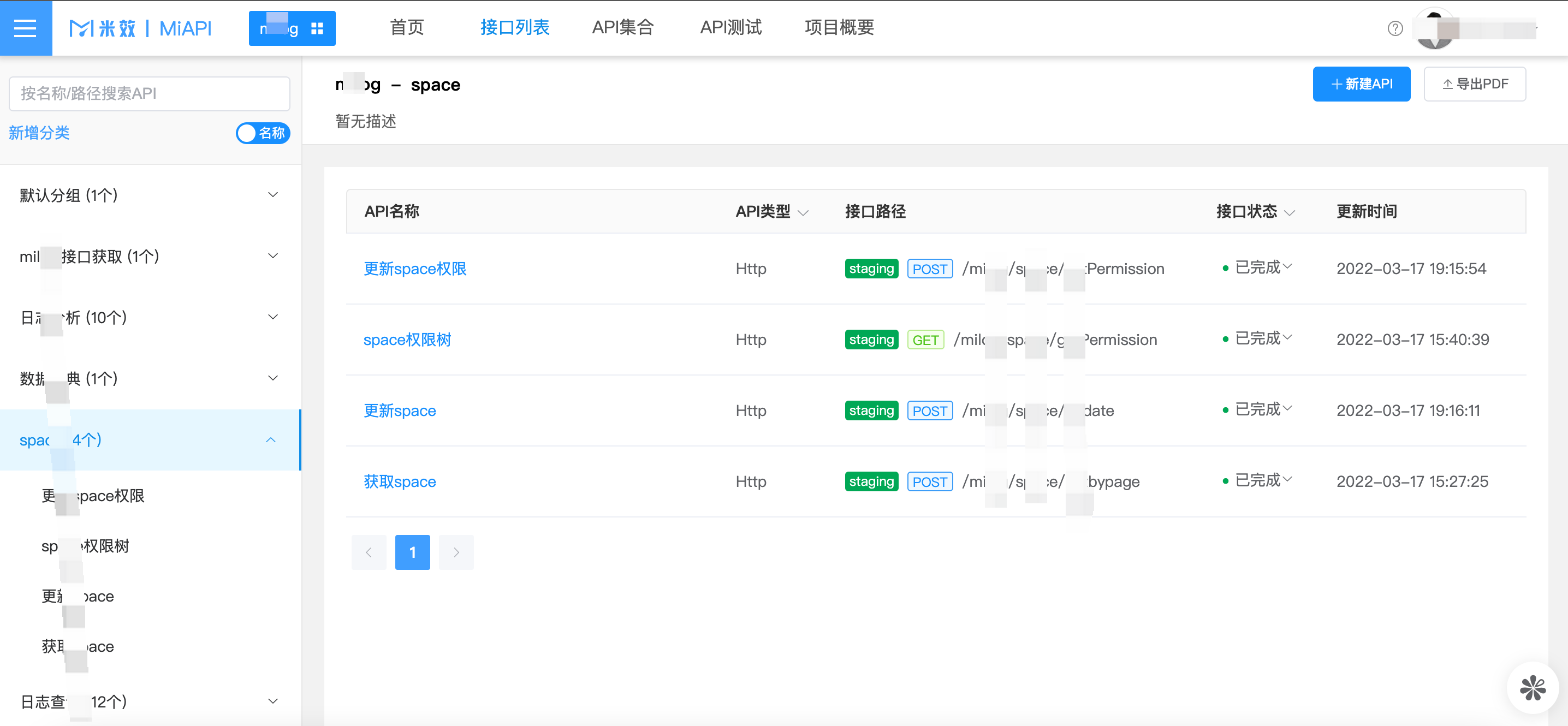
Task: Click the floating pinwheel icon at bottom right
Action: (x=1532, y=688)
